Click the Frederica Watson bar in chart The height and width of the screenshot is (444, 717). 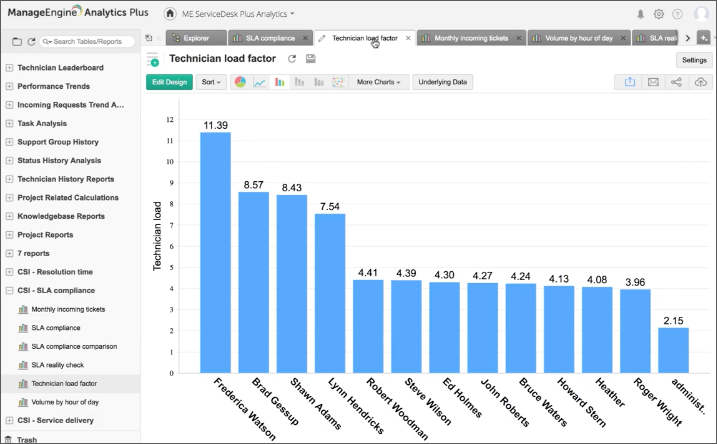point(215,252)
